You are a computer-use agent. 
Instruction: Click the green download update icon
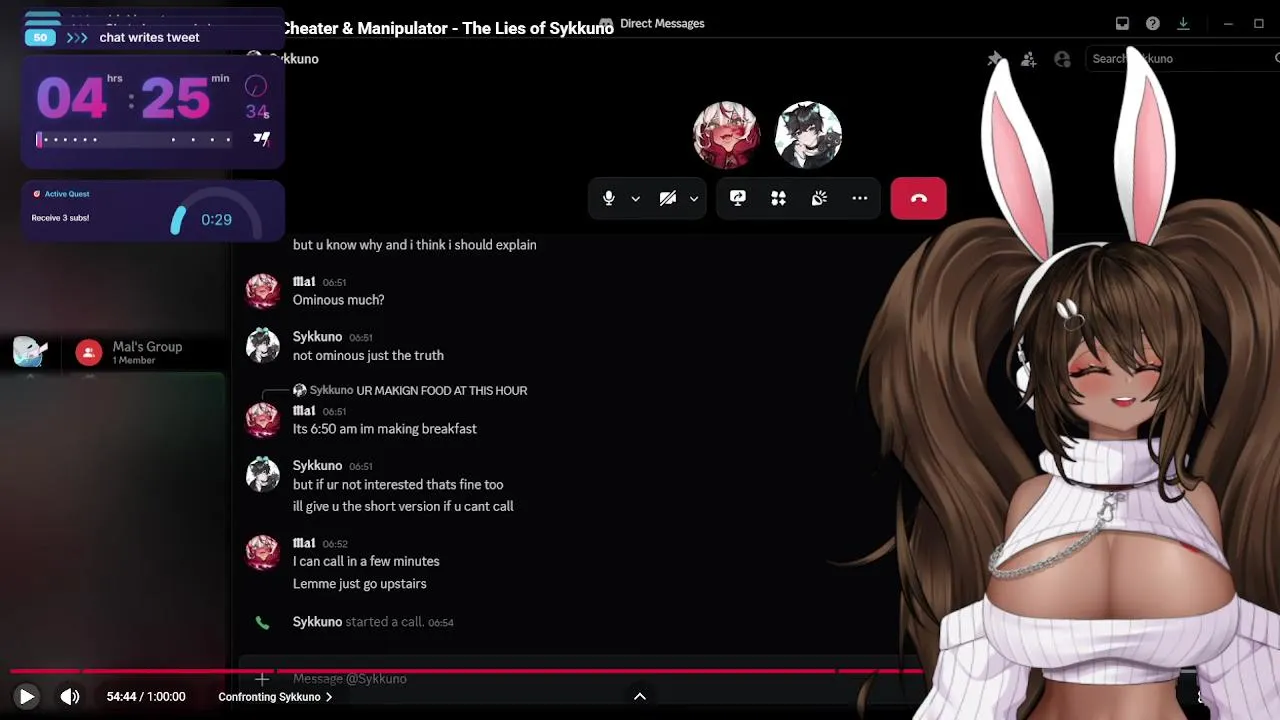pos(1183,23)
